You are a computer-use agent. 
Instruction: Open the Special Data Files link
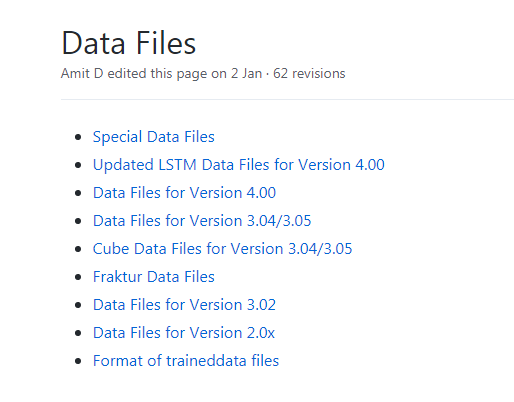[153, 137]
